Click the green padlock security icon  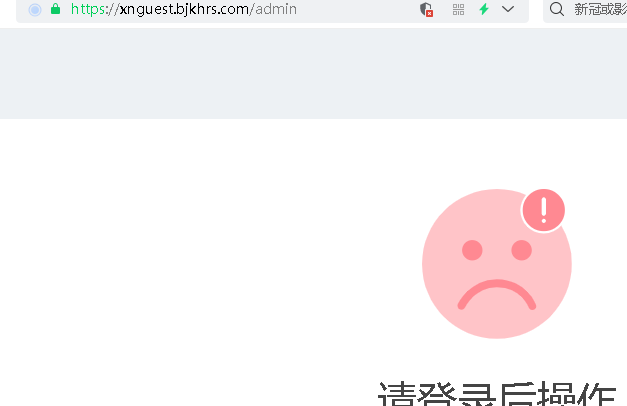tap(55, 9)
